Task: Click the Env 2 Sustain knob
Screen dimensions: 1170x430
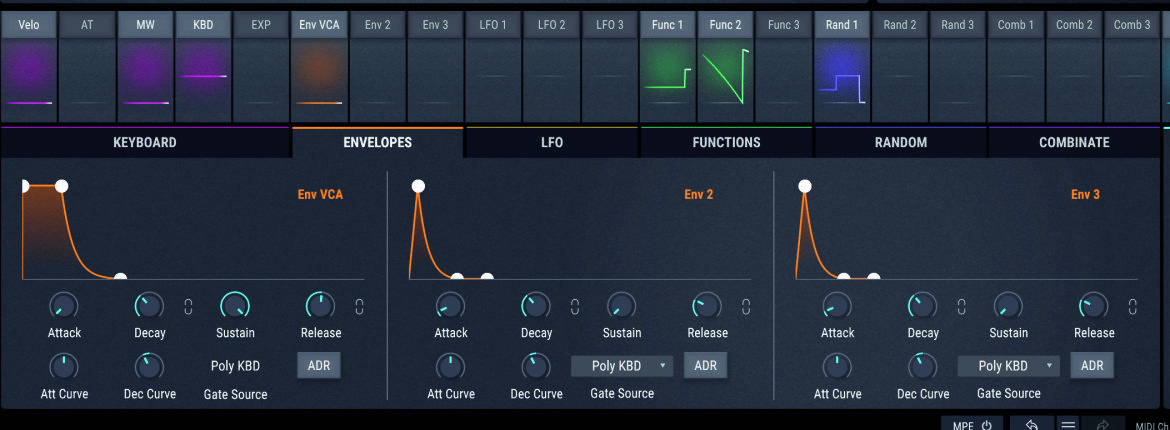Action: click(x=622, y=305)
